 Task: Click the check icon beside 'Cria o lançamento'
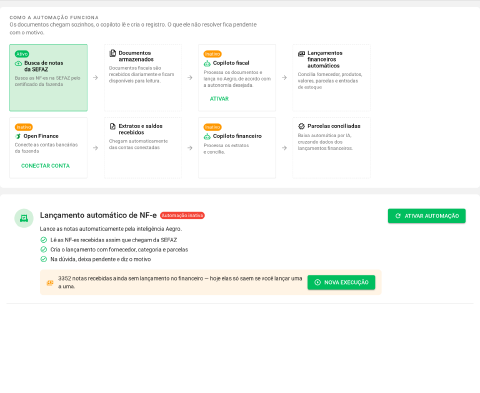(44, 249)
